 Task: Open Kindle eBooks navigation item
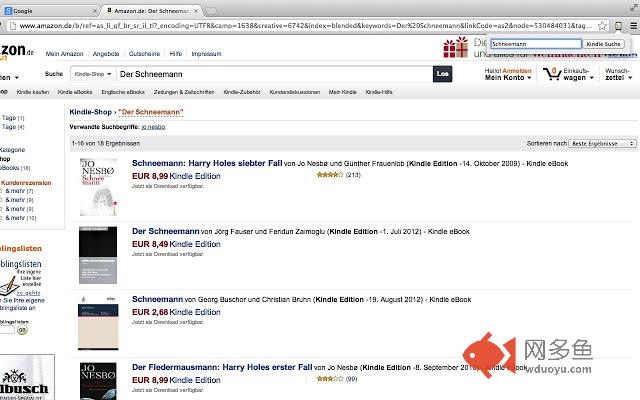pyautogui.click(x=75, y=92)
